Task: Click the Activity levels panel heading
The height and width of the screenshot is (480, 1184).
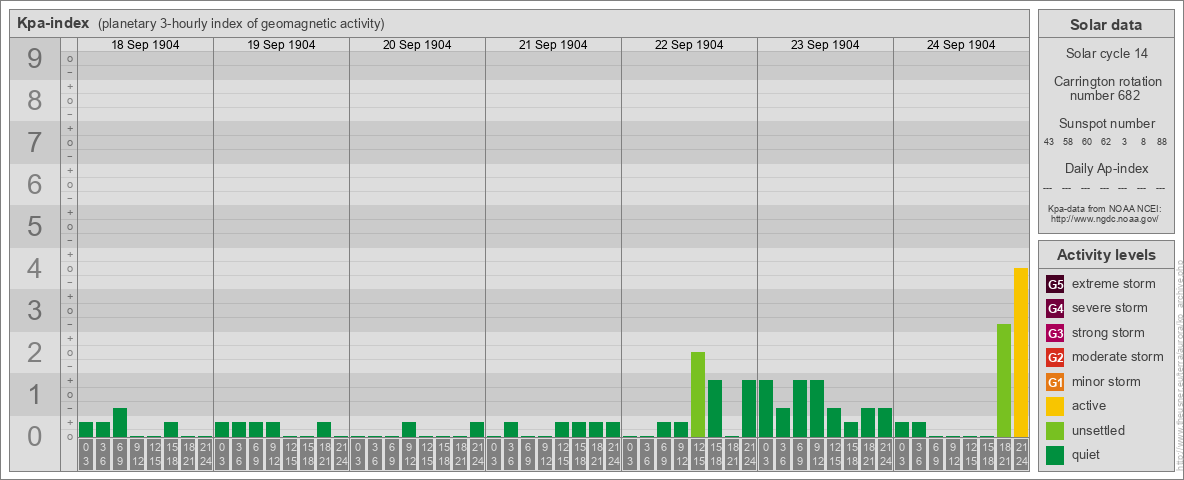Action: click(1105, 255)
